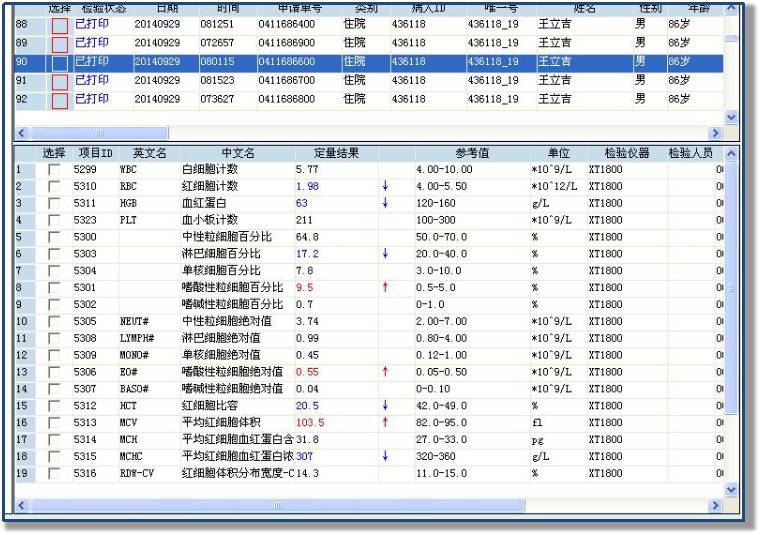Viewport: 761px width, 535px height.
Task: Click the left scroll arrow of the results table
Action: tap(24, 507)
